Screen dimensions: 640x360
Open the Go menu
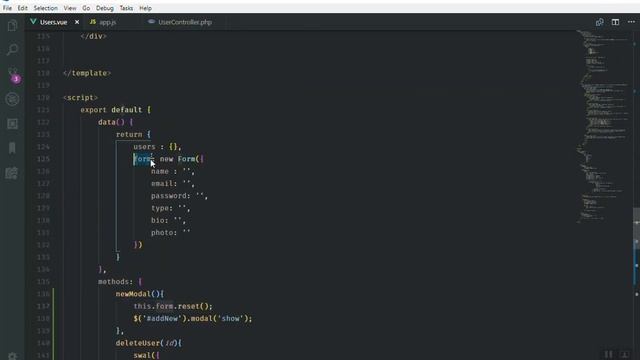(x=86, y=8)
